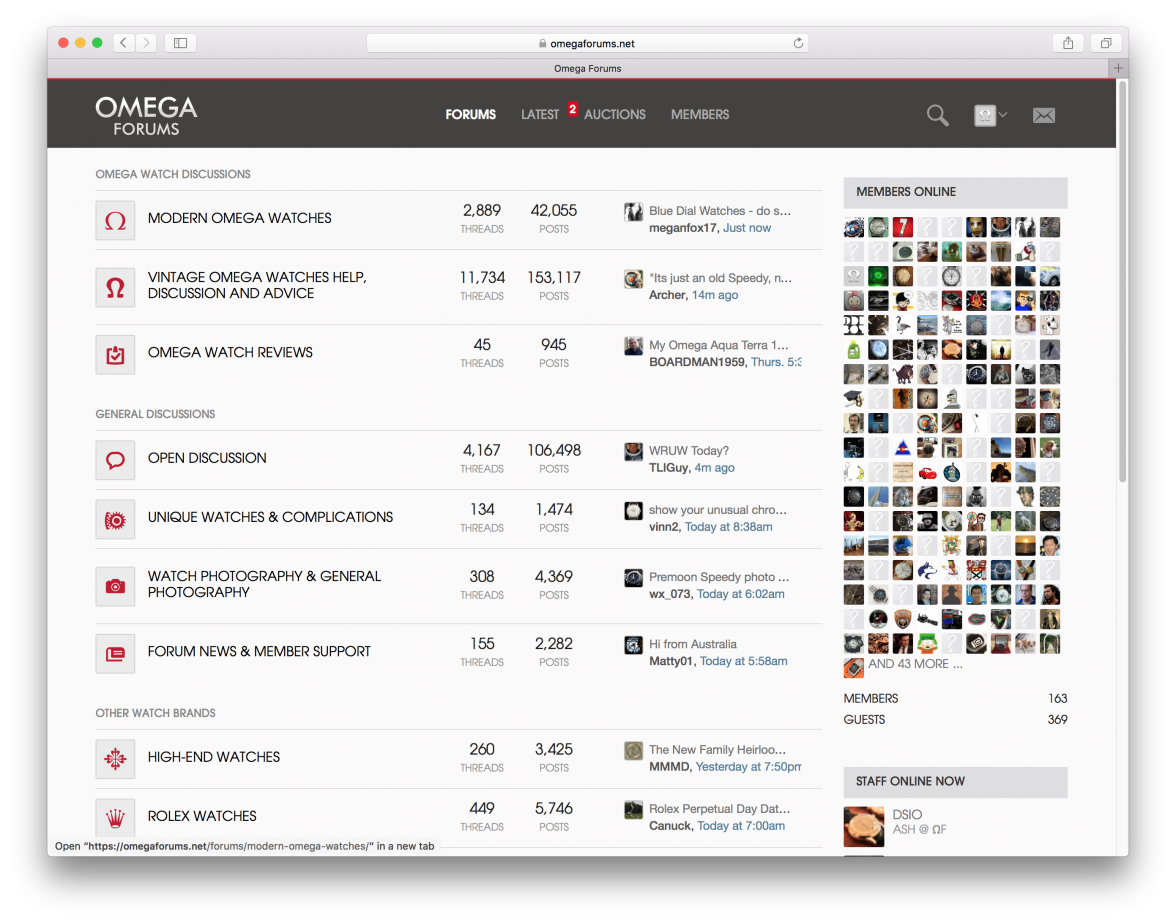Select the Modern Omega Watches forum icon
The height and width of the screenshot is (924, 1176).
tap(115, 220)
